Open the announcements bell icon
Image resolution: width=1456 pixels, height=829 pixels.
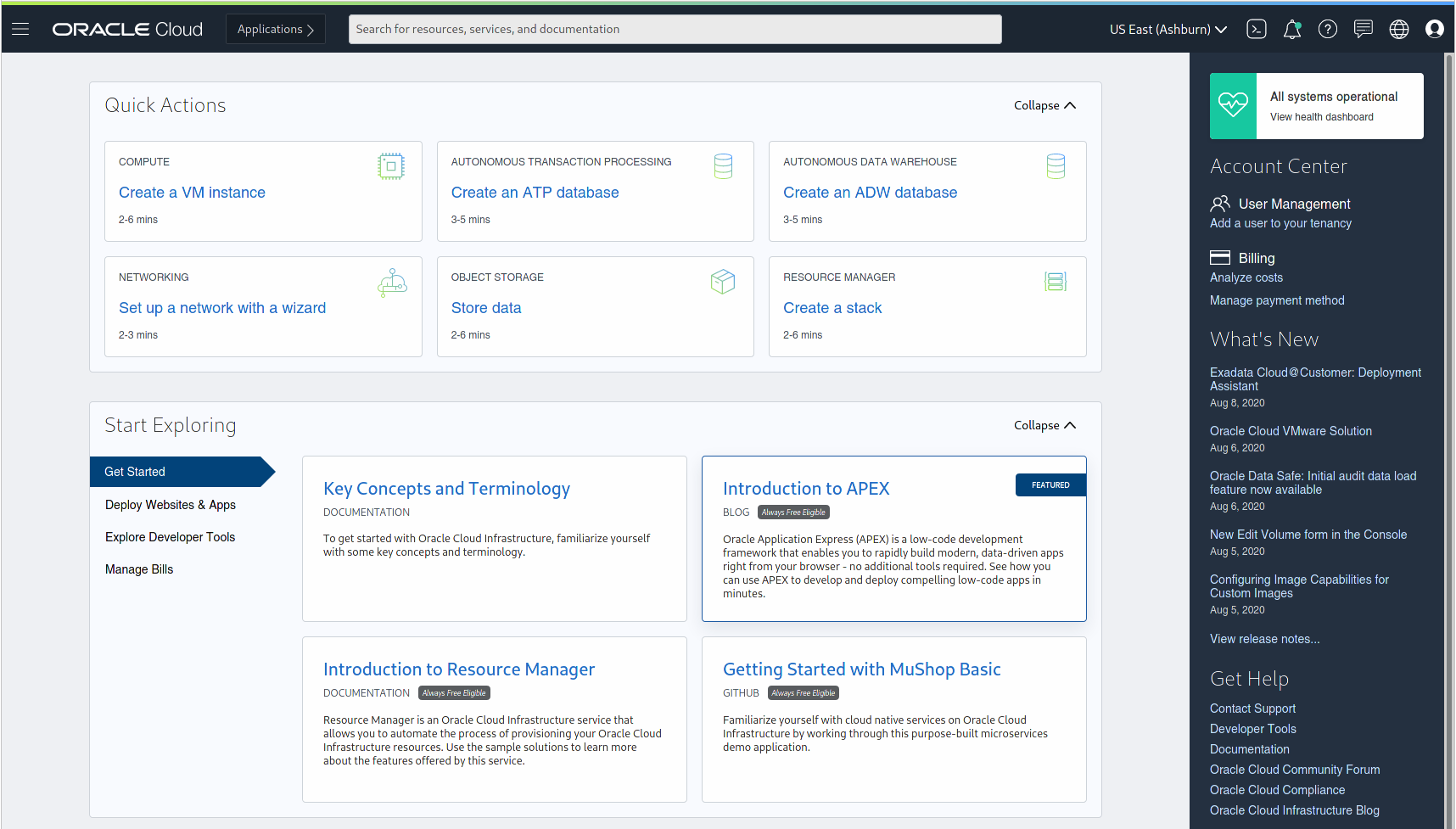click(x=1292, y=29)
